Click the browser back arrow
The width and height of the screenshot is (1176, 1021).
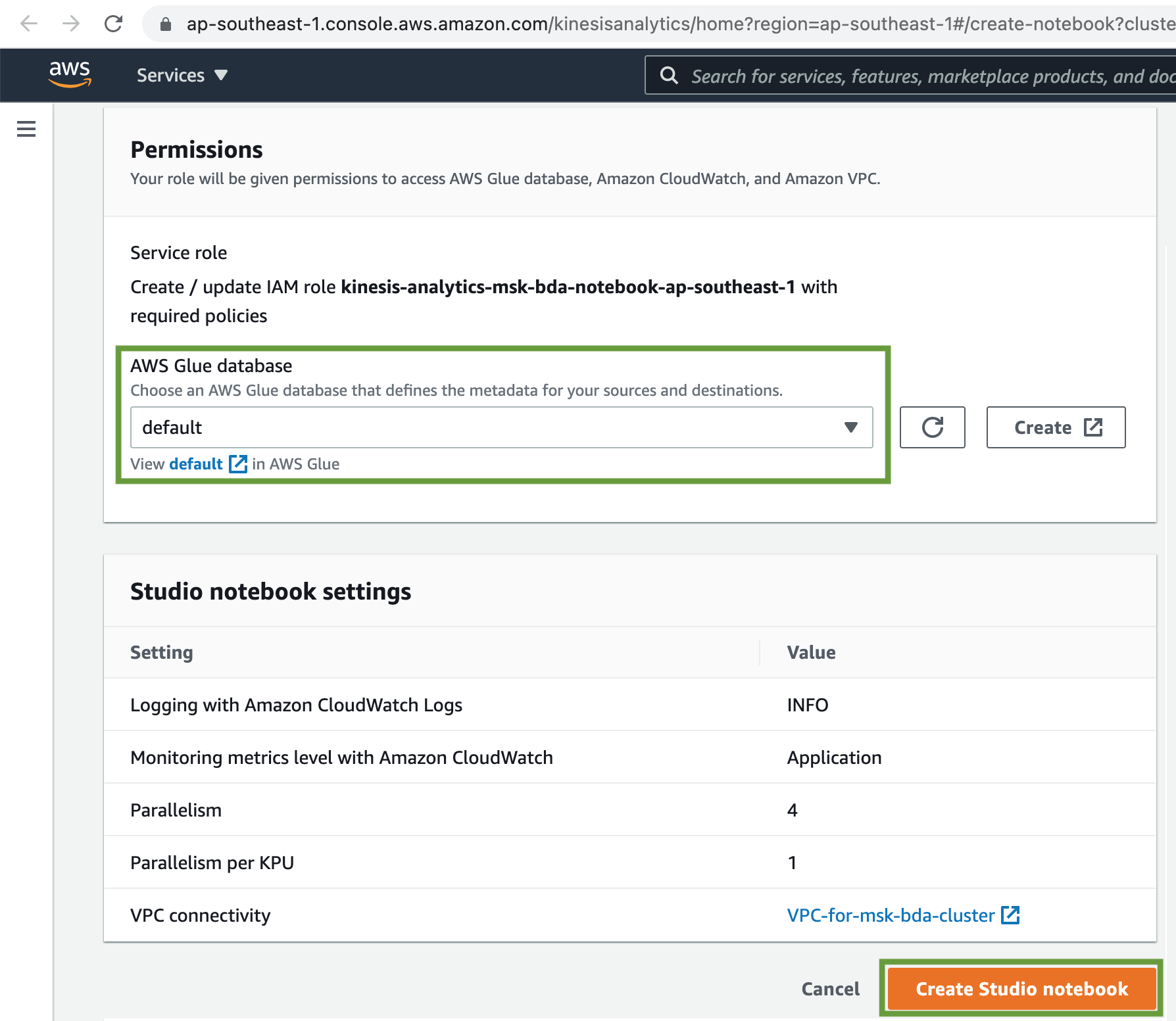point(29,24)
